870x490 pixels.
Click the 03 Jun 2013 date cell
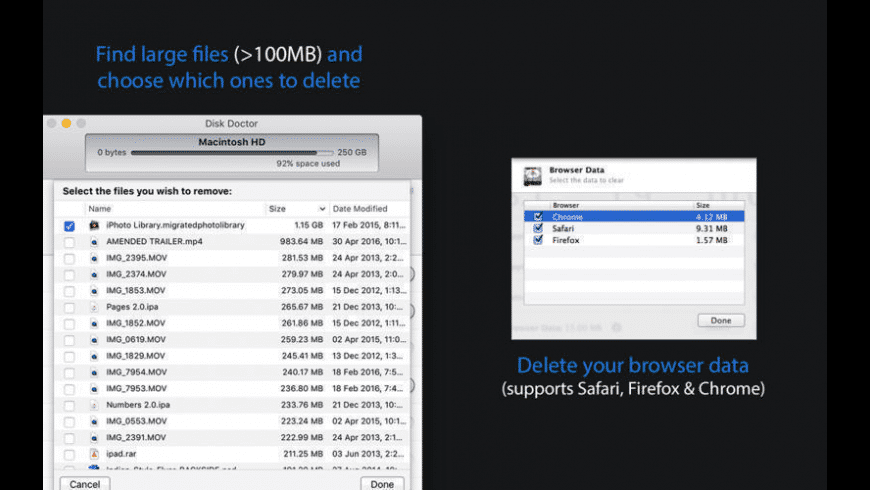tap(368, 454)
